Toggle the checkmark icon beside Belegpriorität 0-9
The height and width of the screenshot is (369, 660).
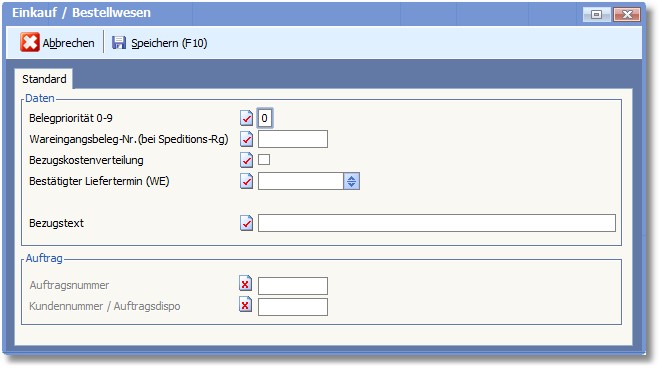(x=247, y=118)
